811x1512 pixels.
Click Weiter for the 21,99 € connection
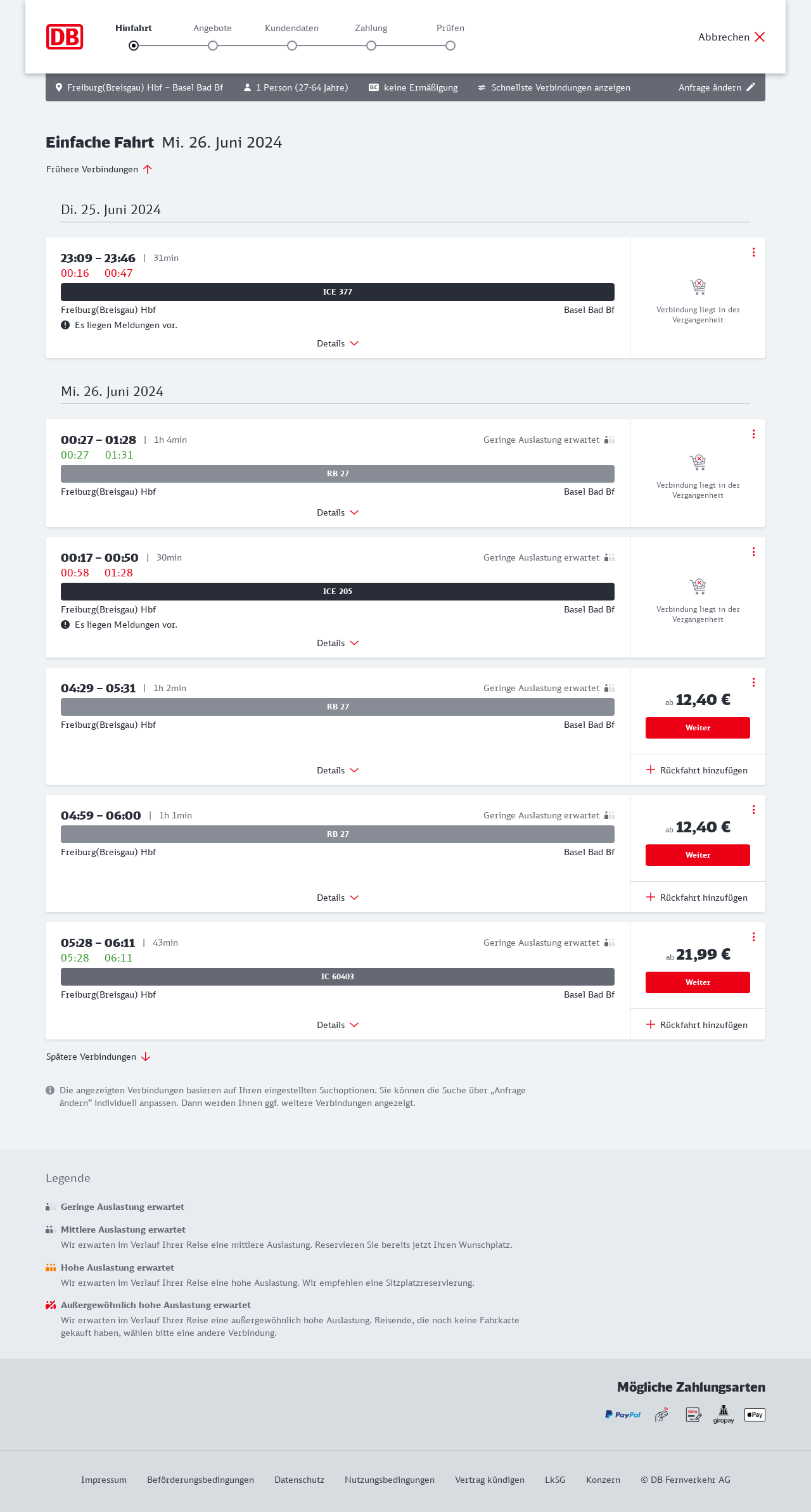[698, 982]
